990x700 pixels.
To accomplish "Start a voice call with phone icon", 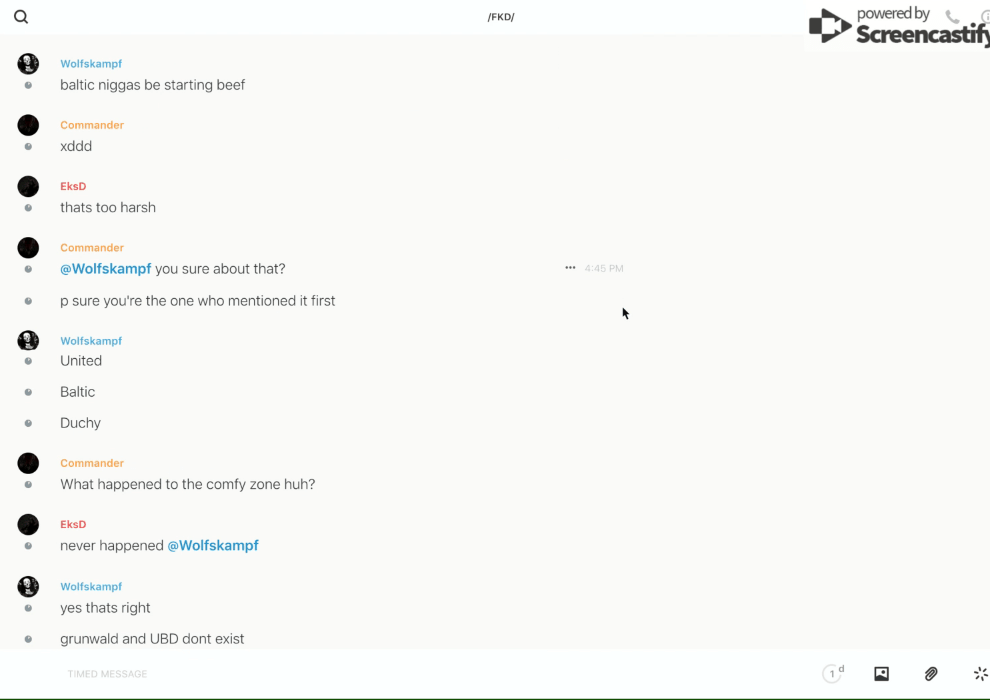I will pos(952,17).
